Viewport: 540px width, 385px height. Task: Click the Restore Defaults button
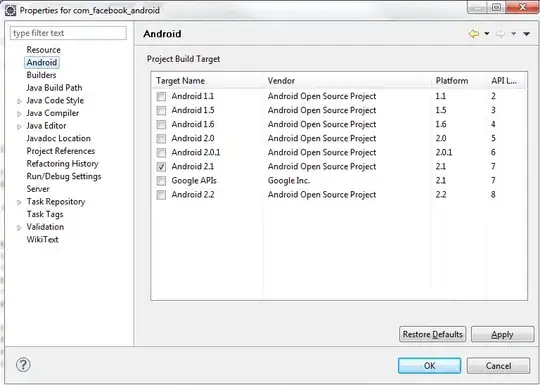click(433, 334)
